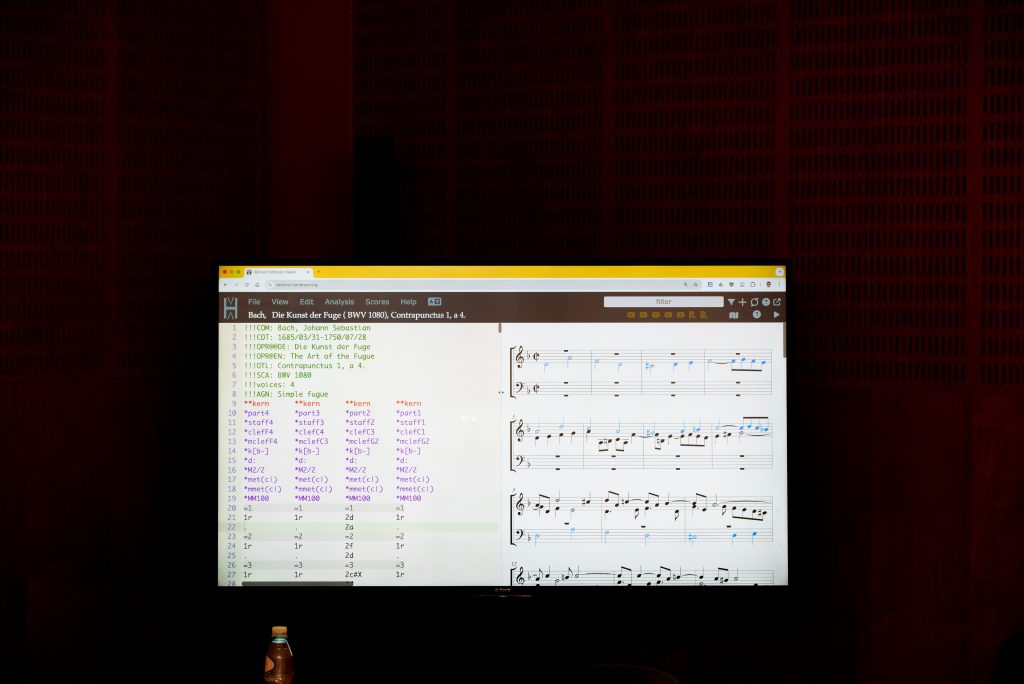Click line number 20 in the gutter
The image size is (1024, 684).
click(231, 508)
